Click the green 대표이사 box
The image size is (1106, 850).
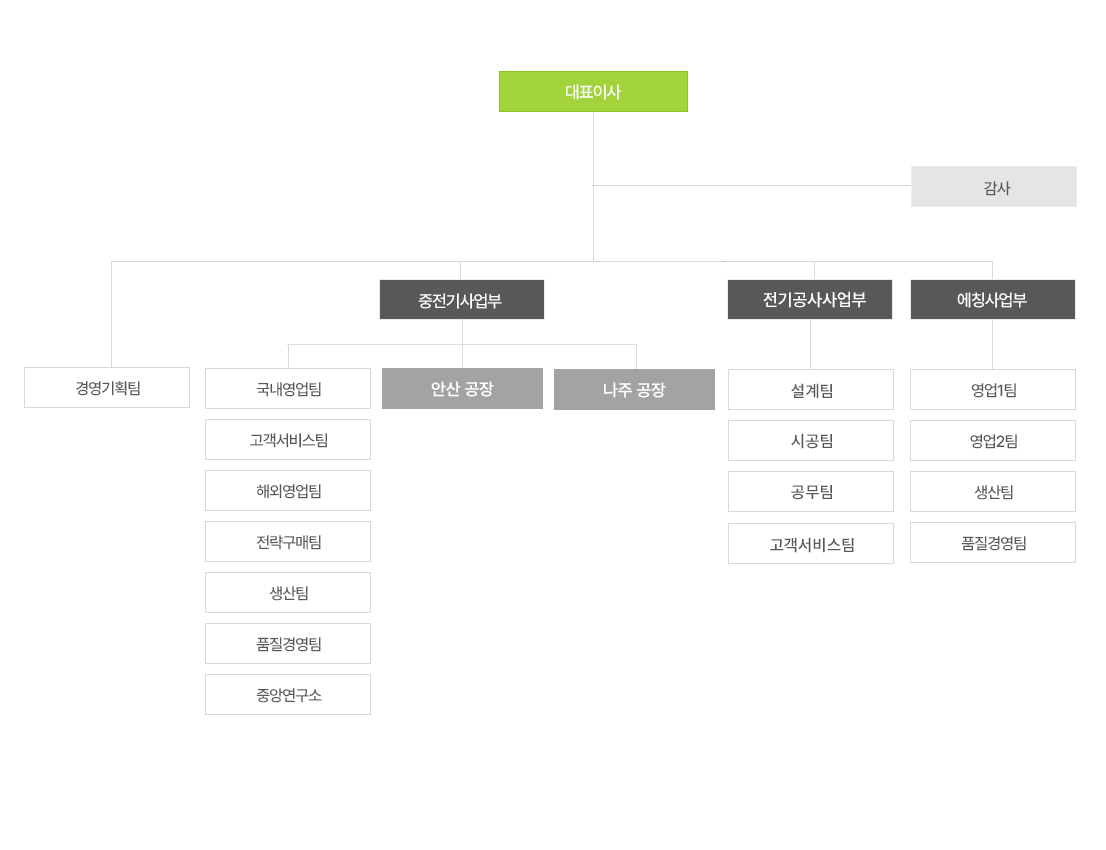pyautogui.click(x=593, y=92)
